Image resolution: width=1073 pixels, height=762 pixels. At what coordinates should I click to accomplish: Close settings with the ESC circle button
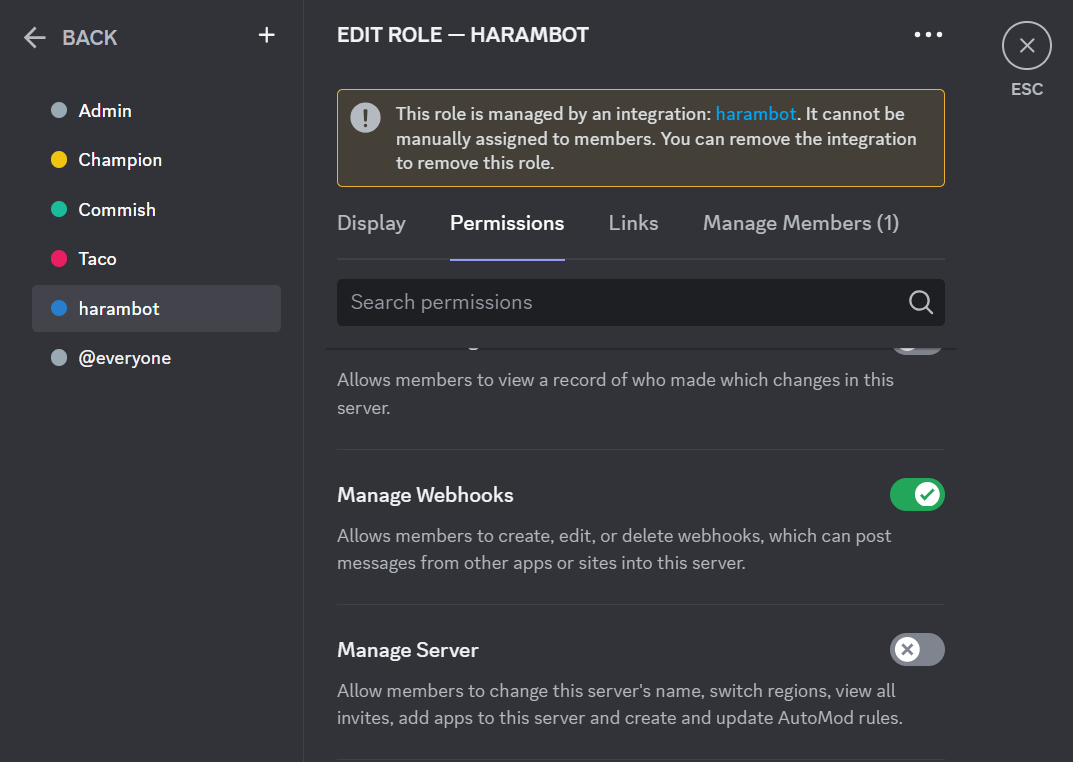[1026, 46]
